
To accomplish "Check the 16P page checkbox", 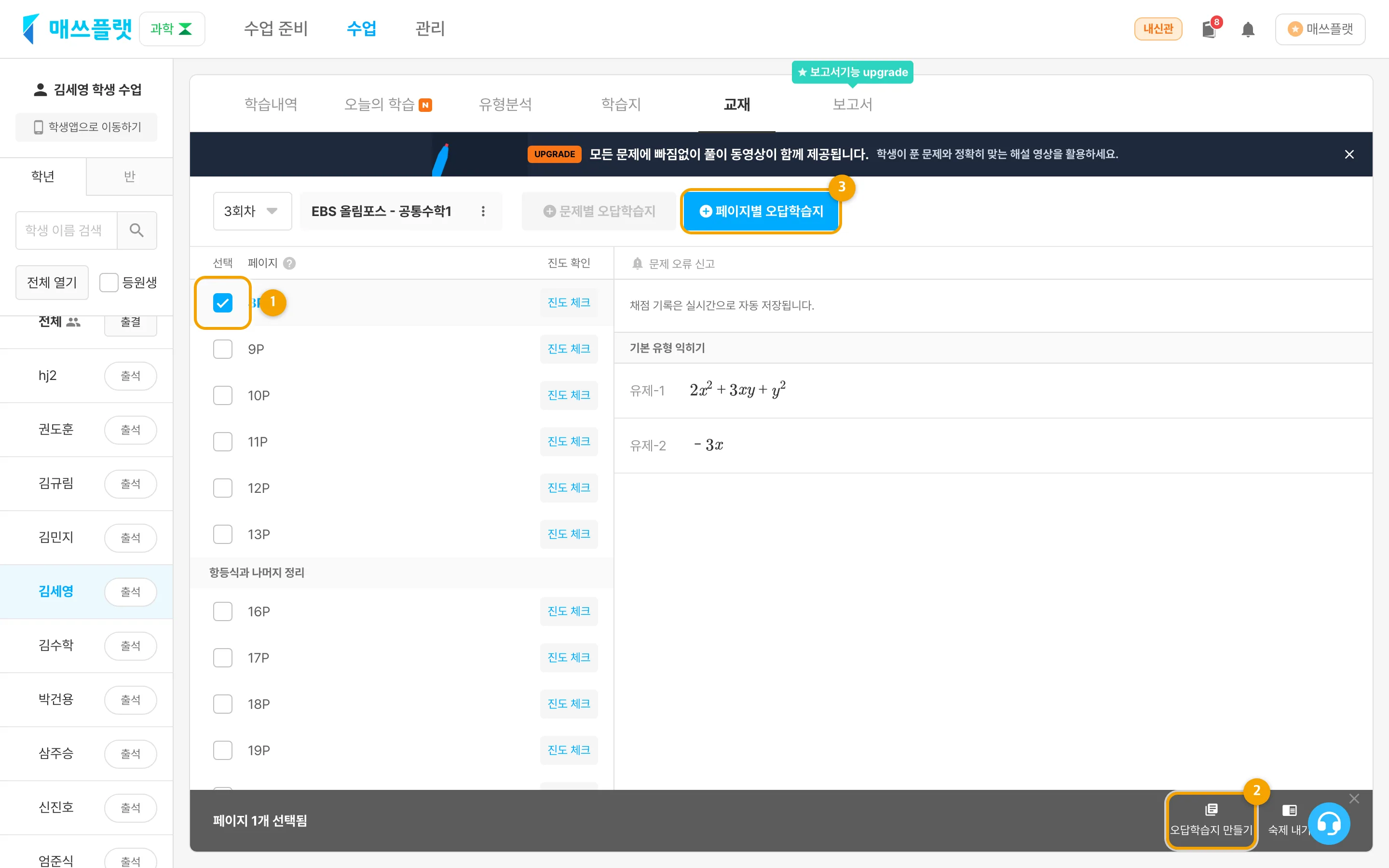I will (223, 611).
